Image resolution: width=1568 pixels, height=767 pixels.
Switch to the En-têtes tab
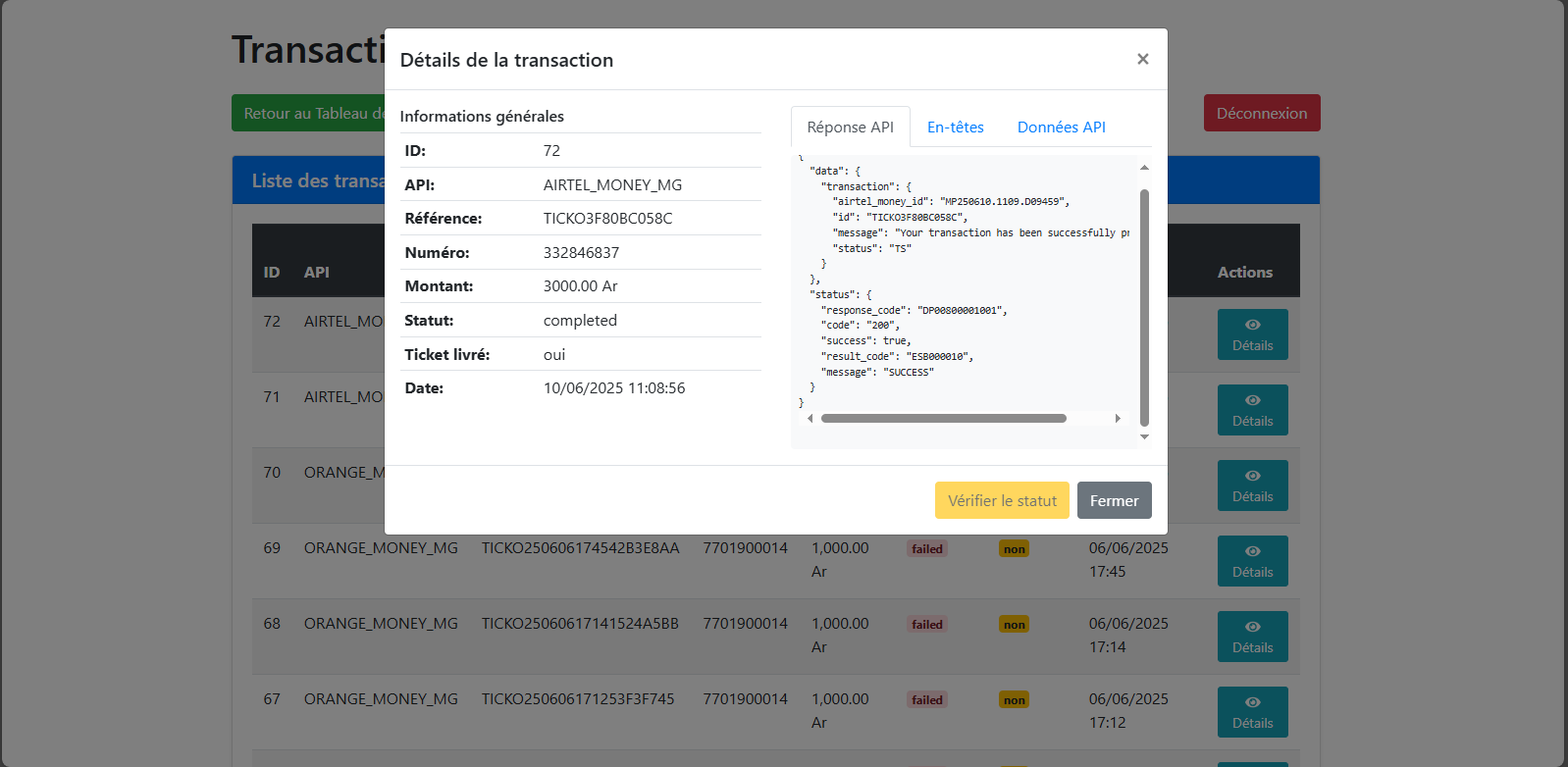(x=955, y=128)
